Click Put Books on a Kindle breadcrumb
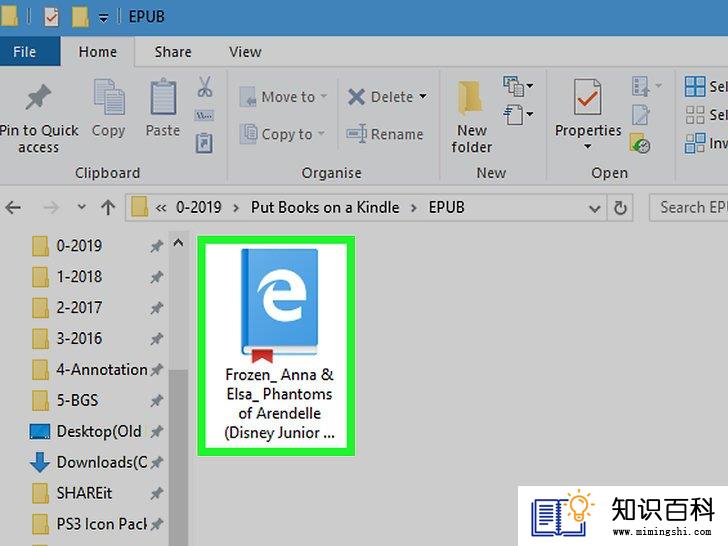This screenshot has width=728, height=546. point(325,207)
